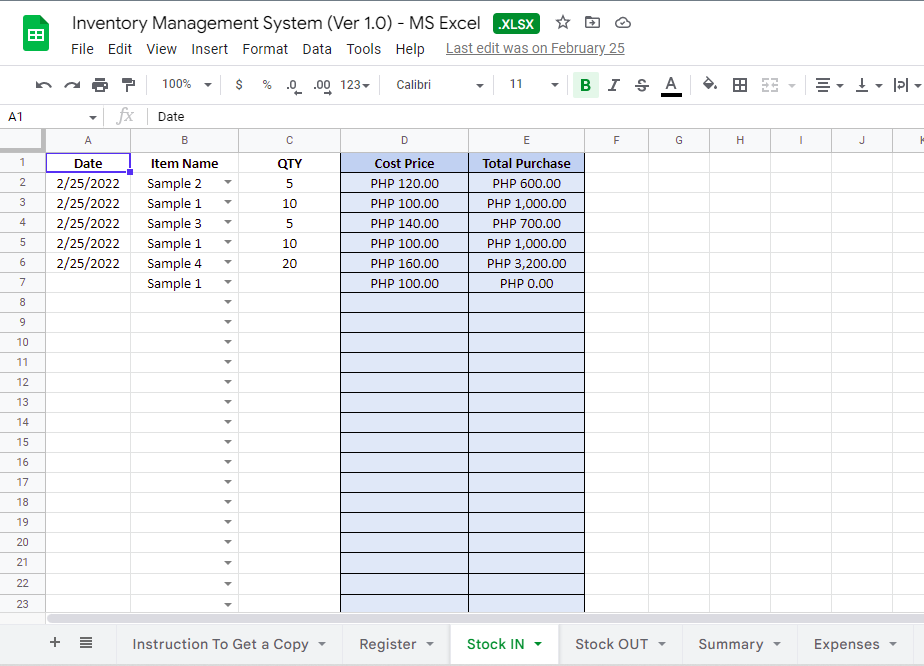
Task: Open the Stock IN tab options arrow
Action: (538, 644)
